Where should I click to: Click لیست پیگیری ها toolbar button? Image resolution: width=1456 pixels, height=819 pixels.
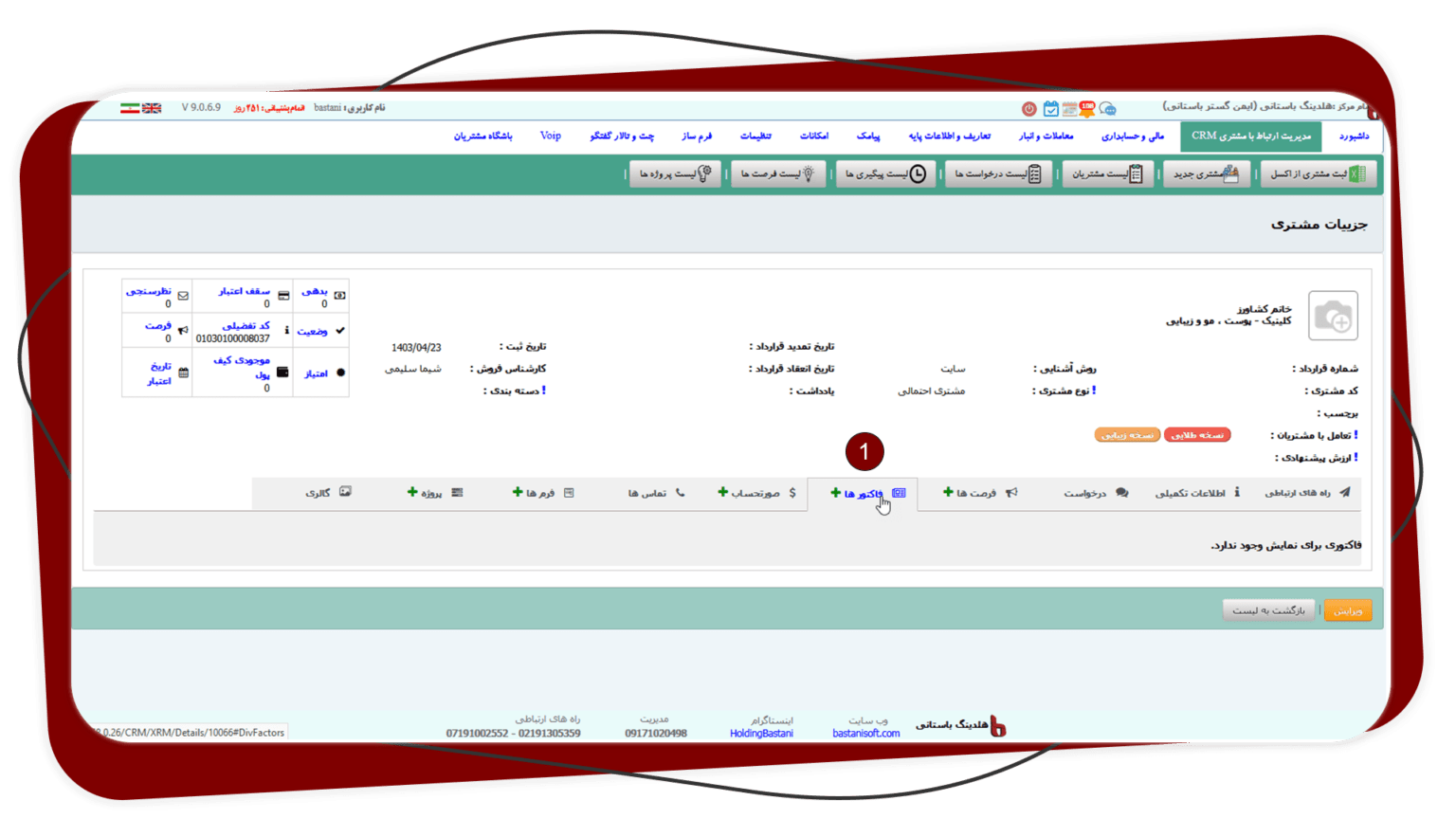(x=885, y=174)
